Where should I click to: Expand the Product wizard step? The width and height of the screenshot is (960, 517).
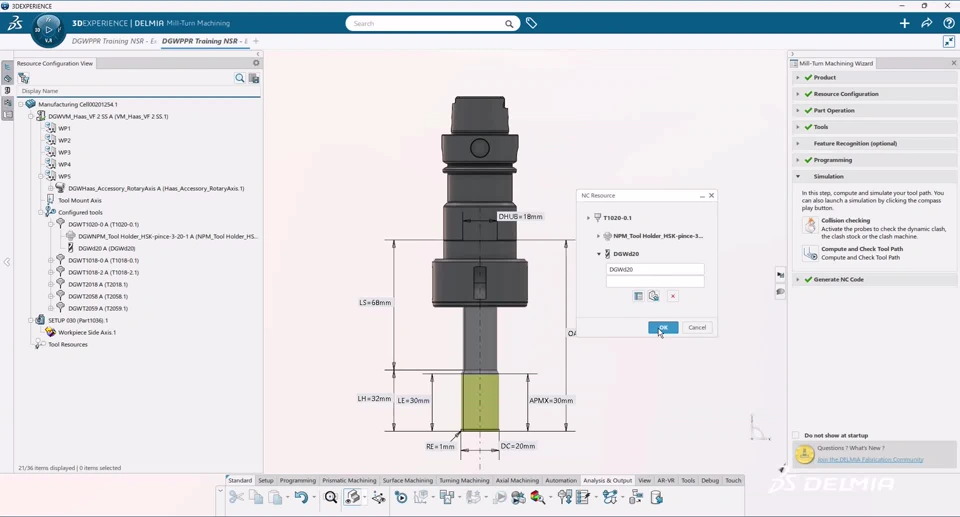798,78
